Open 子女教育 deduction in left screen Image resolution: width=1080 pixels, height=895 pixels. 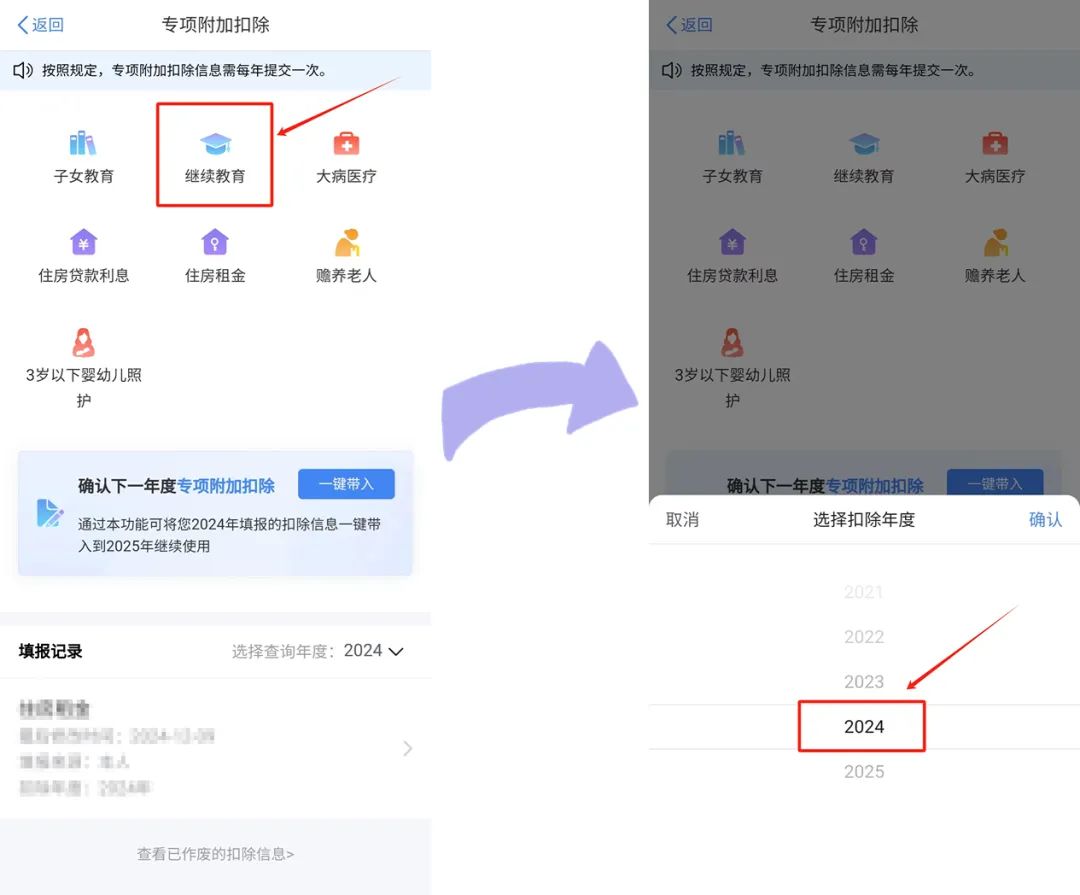[84, 157]
